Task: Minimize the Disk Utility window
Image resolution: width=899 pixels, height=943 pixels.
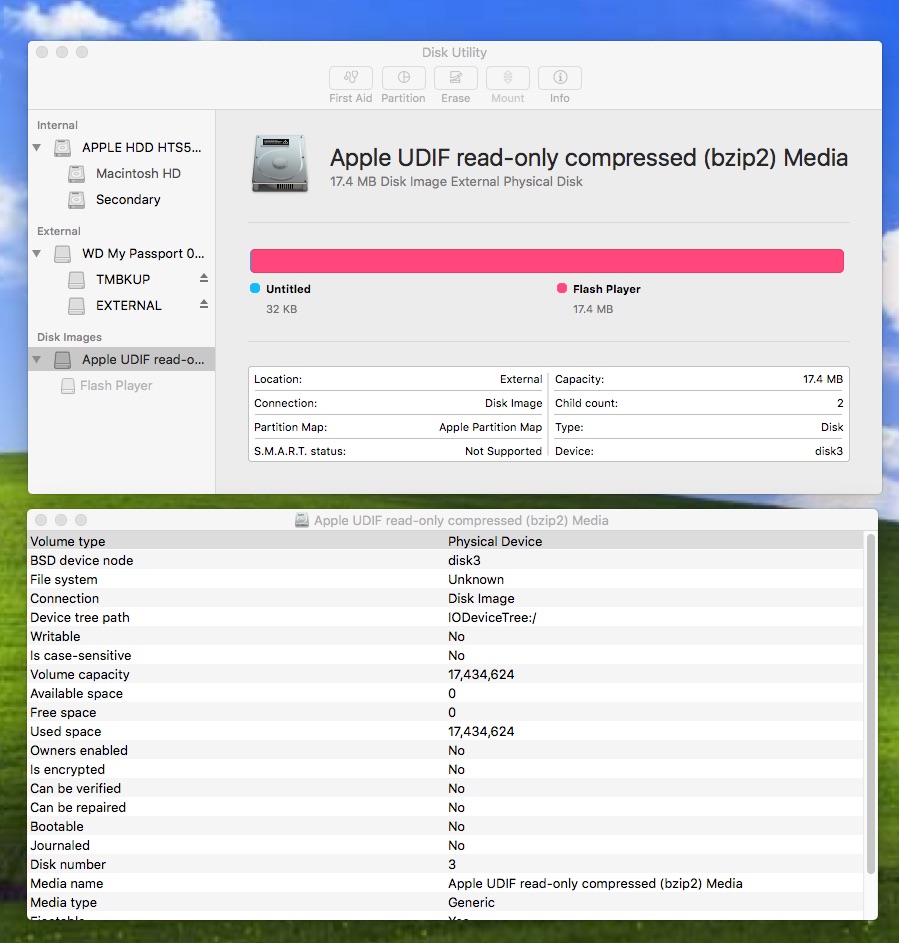Action: pos(62,52)
